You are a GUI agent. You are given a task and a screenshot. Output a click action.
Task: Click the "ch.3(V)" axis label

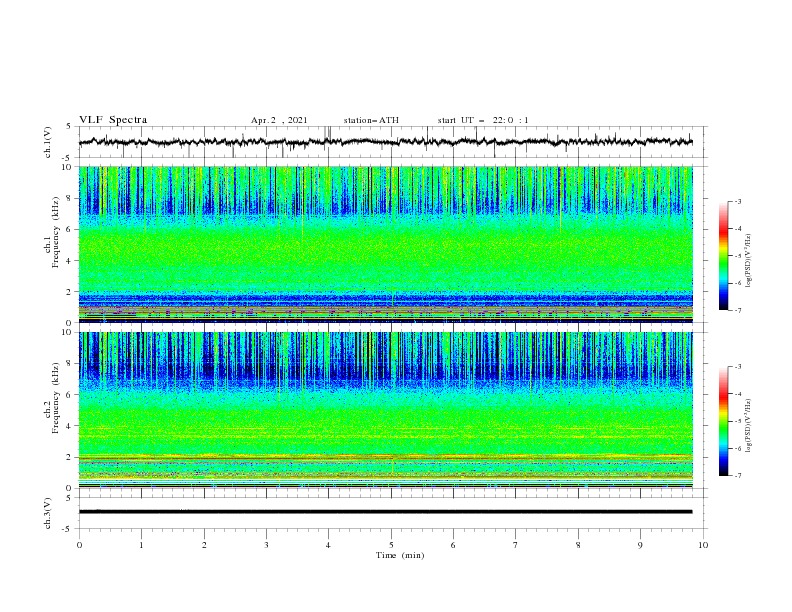[48, 513]
